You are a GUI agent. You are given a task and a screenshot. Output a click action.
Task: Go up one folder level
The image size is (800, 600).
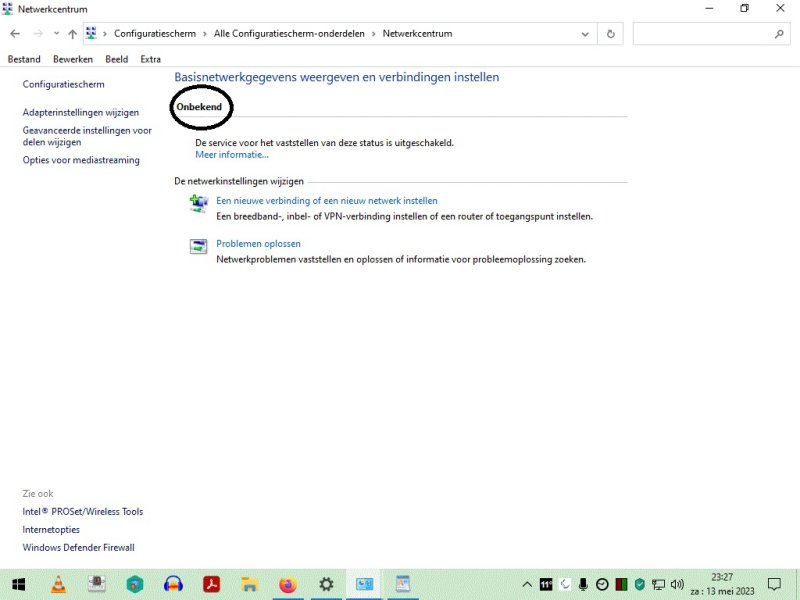coord(72,34)
